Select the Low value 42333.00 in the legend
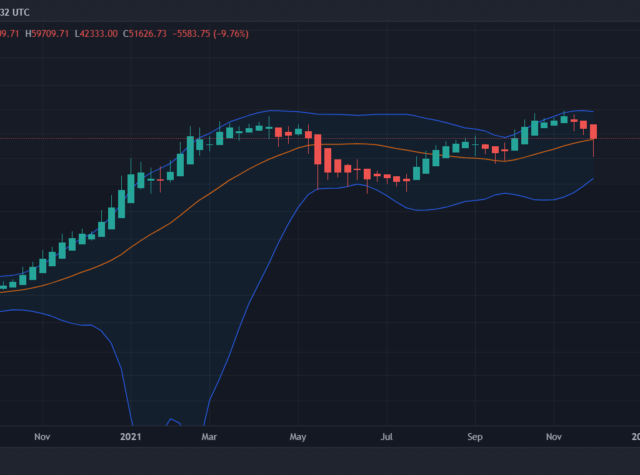This screenshot has width=640, height=475. point(102,33)
